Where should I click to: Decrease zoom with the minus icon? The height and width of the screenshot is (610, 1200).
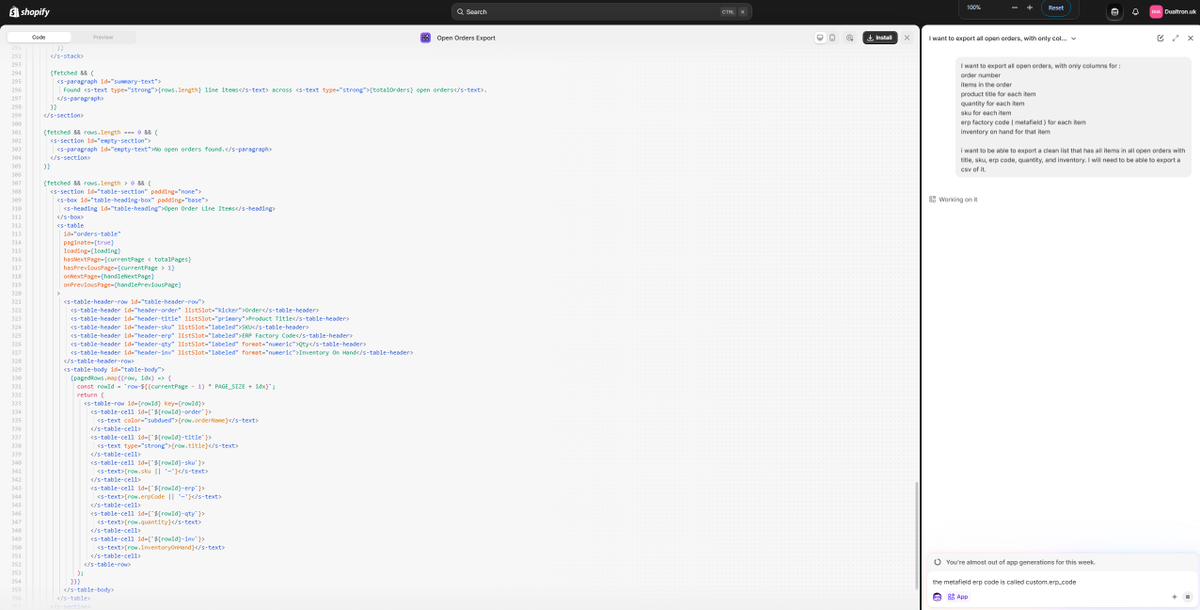tap(1015, 7)
